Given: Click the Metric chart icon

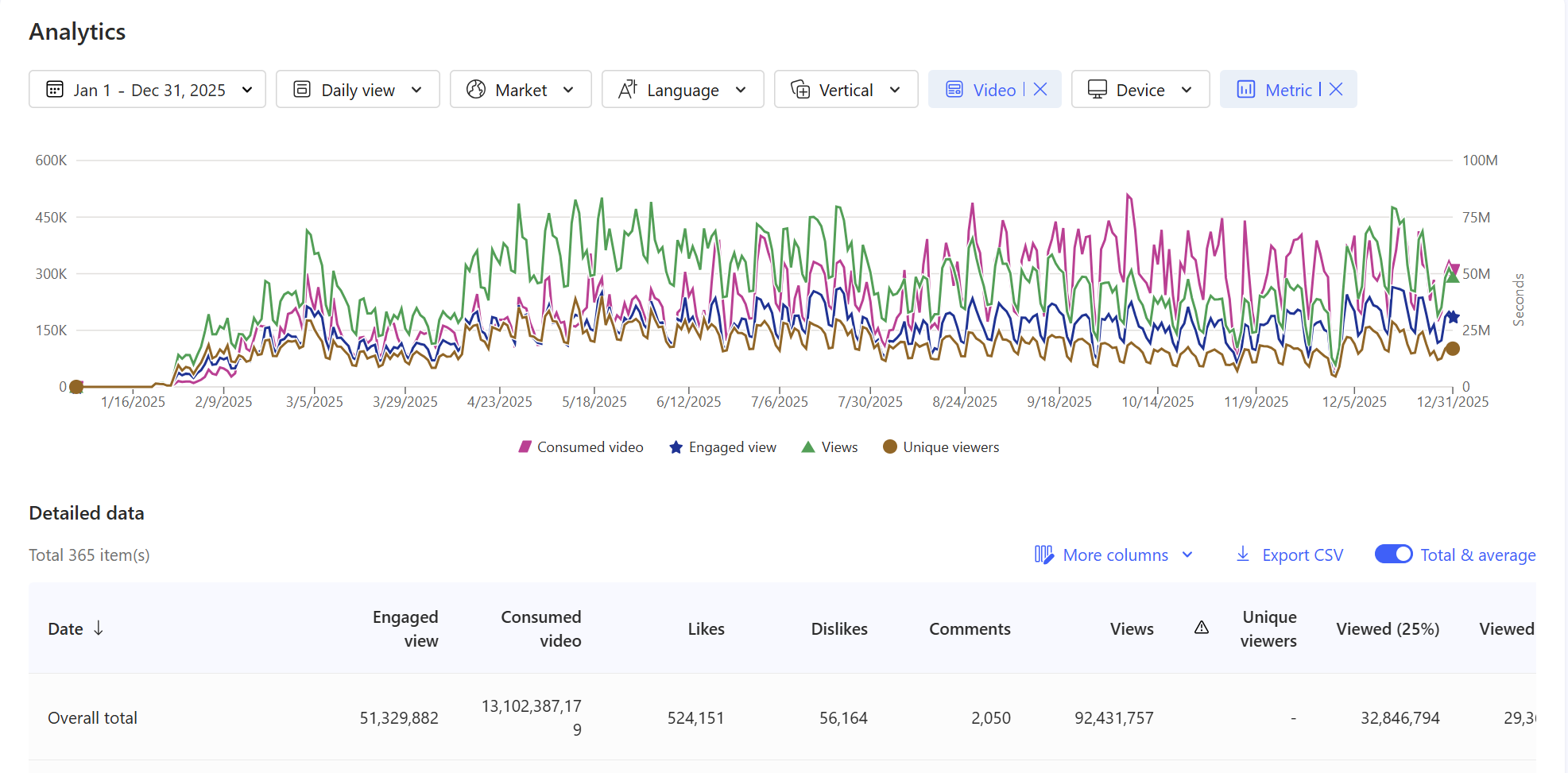Looking at the screenshot, I should point(1246,89).
